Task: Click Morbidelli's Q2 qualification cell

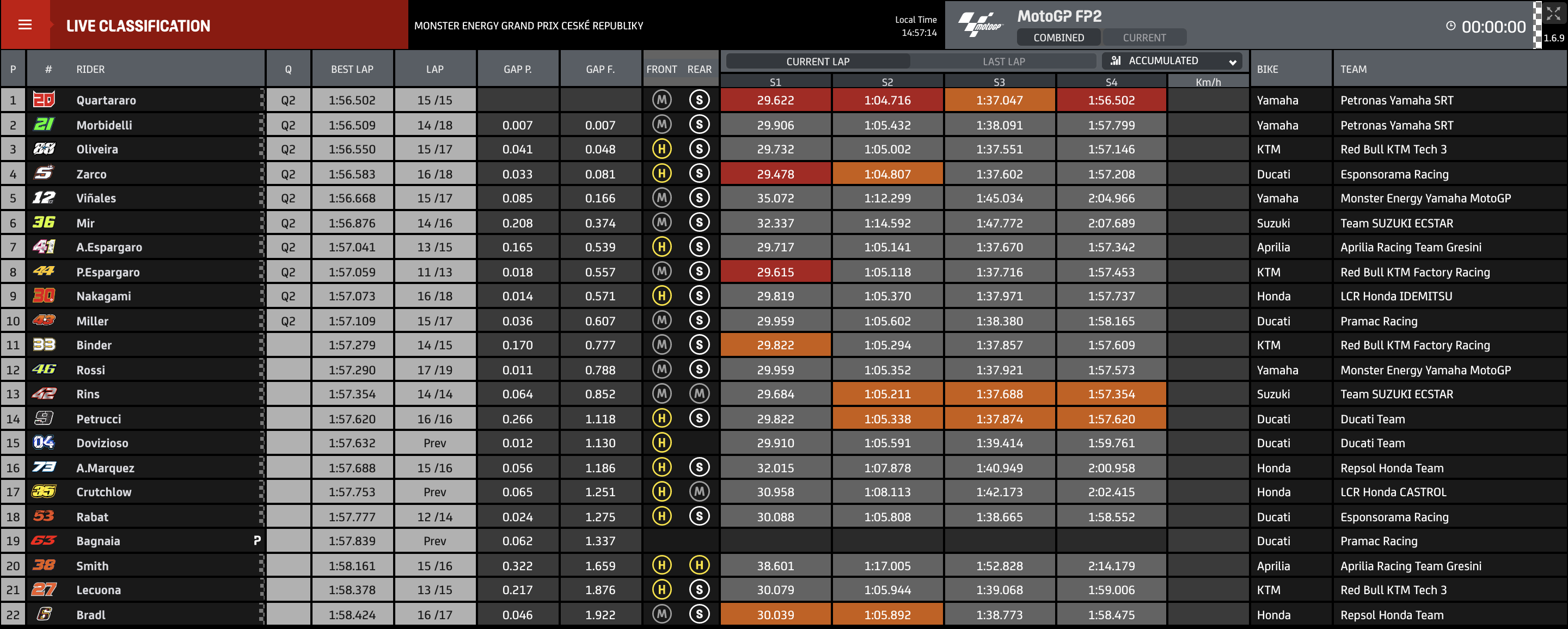Action: point(288,125)
